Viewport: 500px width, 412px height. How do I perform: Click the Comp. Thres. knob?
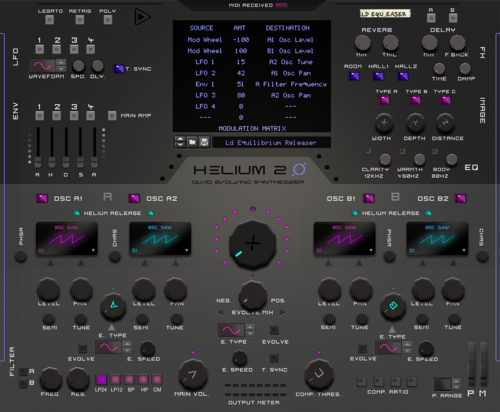point(319,374)
